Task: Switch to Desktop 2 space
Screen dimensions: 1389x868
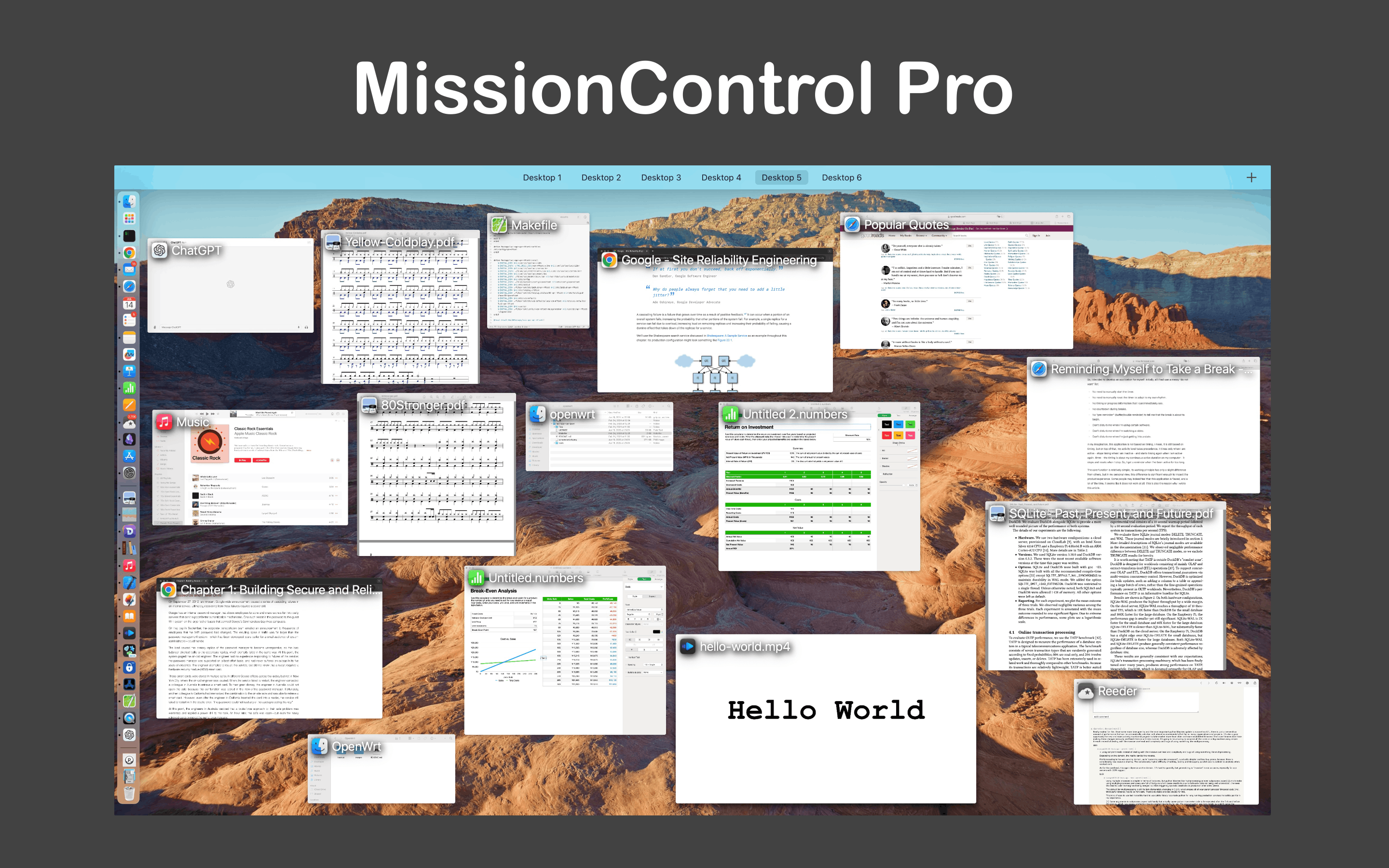Action: pyautogui.click(x=601, y=177)
